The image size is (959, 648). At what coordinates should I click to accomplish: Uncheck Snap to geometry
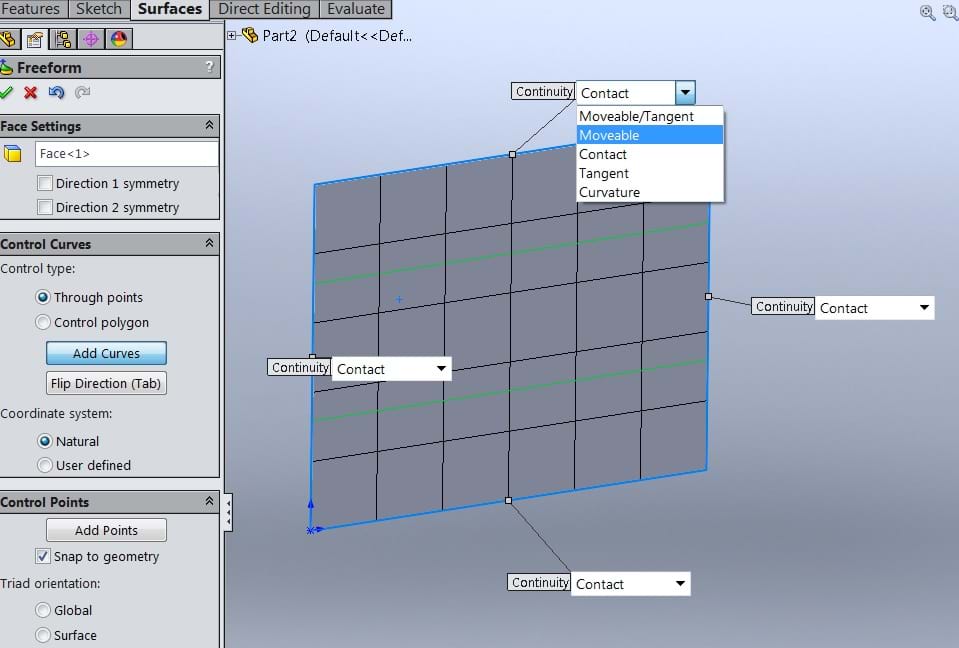click(x=43, y=556)
